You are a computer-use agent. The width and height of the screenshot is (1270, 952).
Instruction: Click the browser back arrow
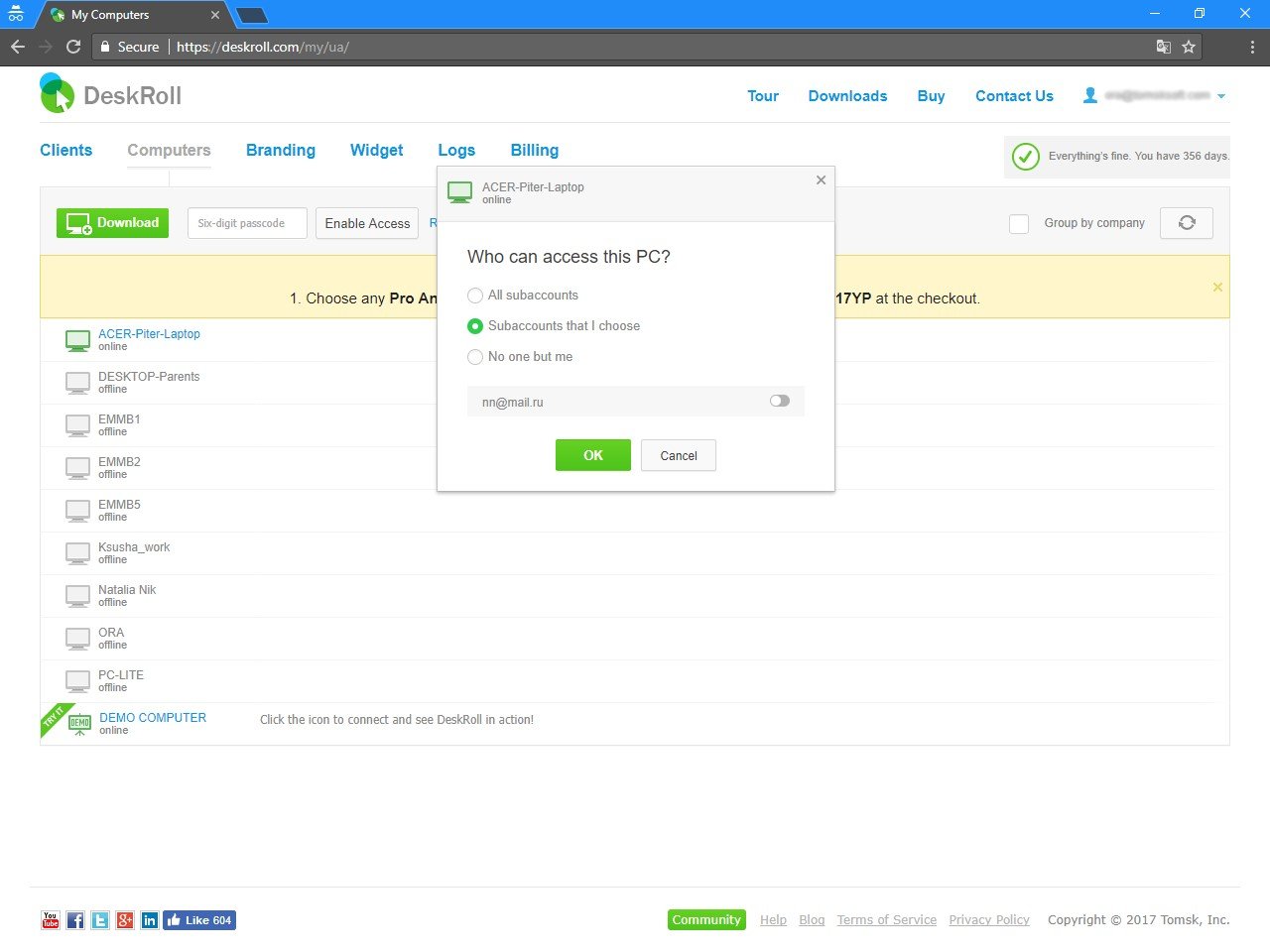tap(18, 47)
